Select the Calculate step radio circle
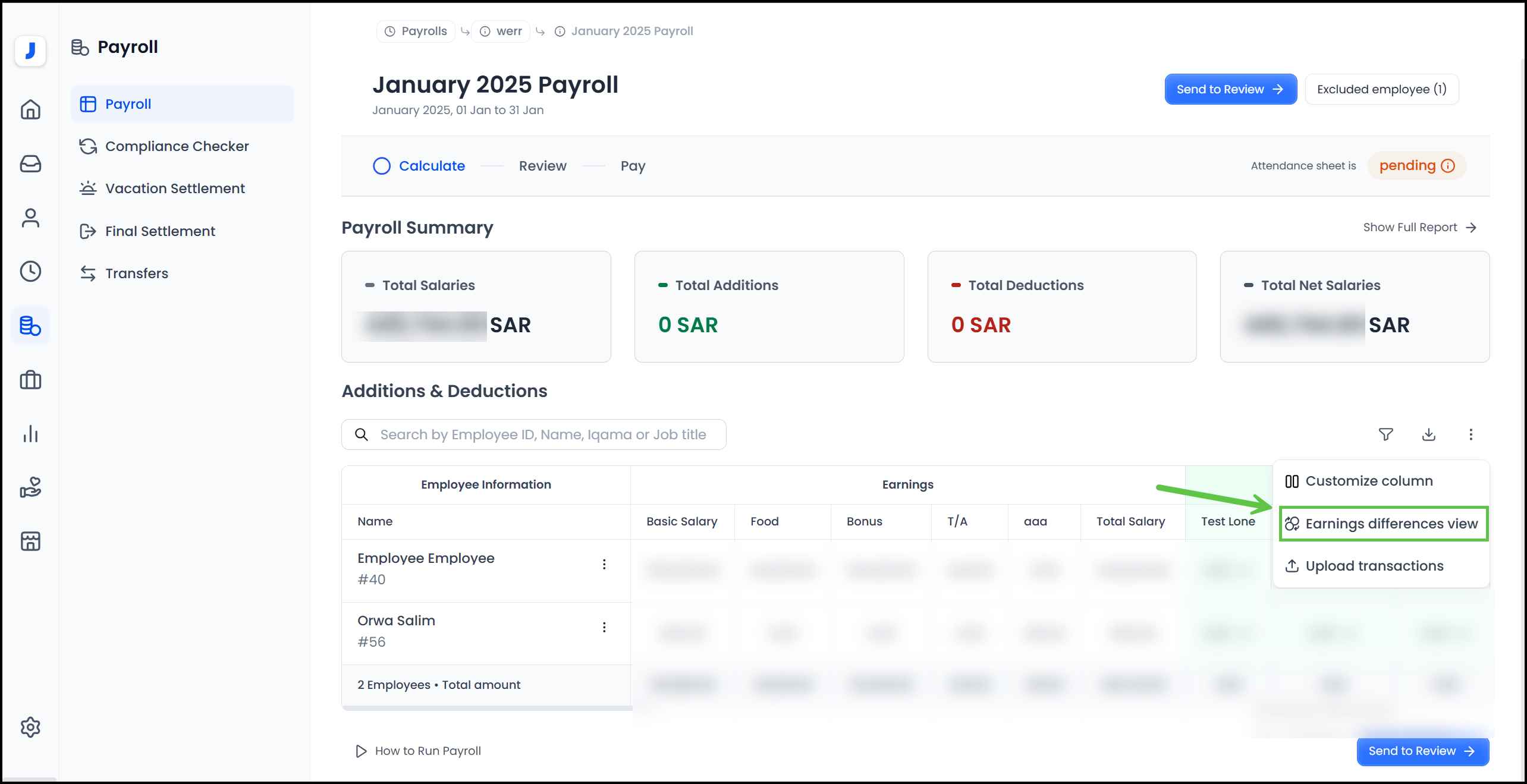The width and height of the screenshot is (1527, 784). click(x=381, y=166)
